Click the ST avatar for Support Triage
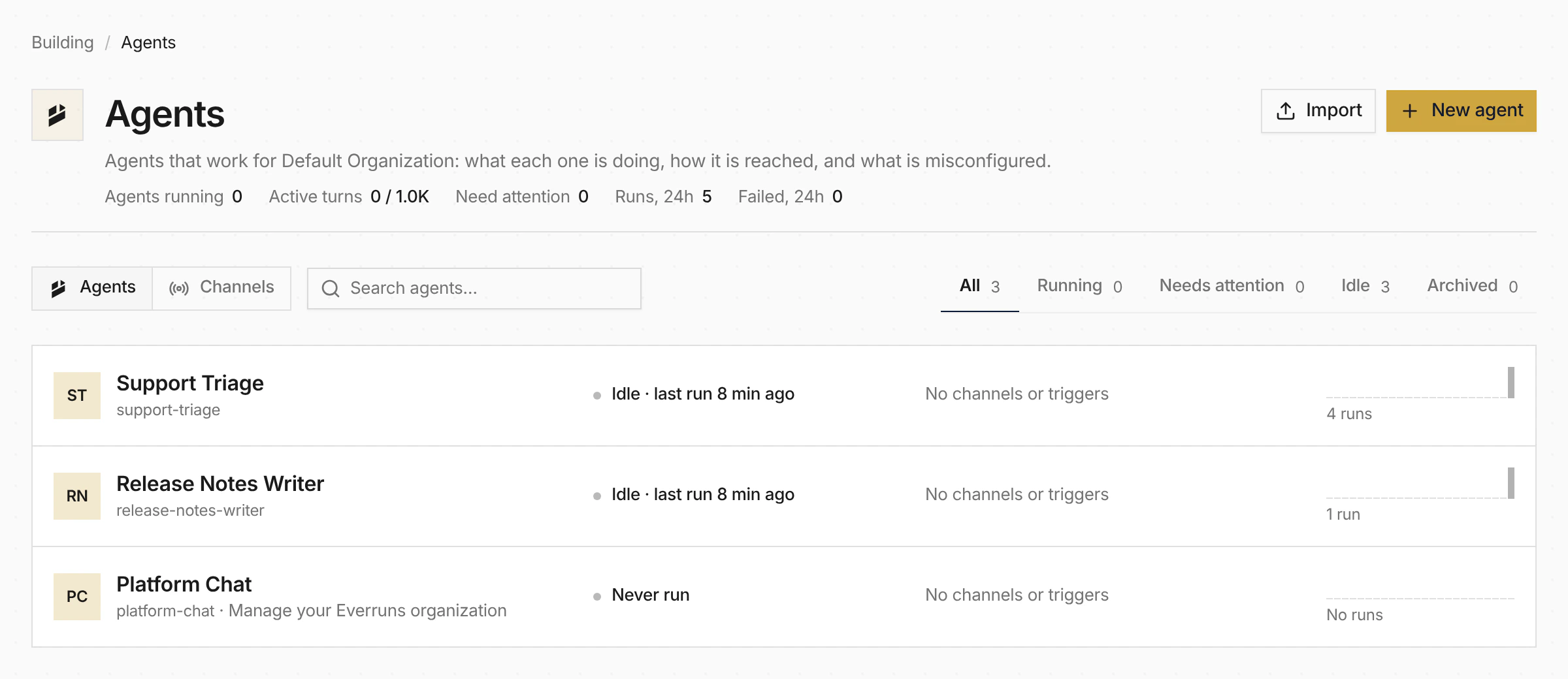The image size is (1568, 679). click(77, 396)
